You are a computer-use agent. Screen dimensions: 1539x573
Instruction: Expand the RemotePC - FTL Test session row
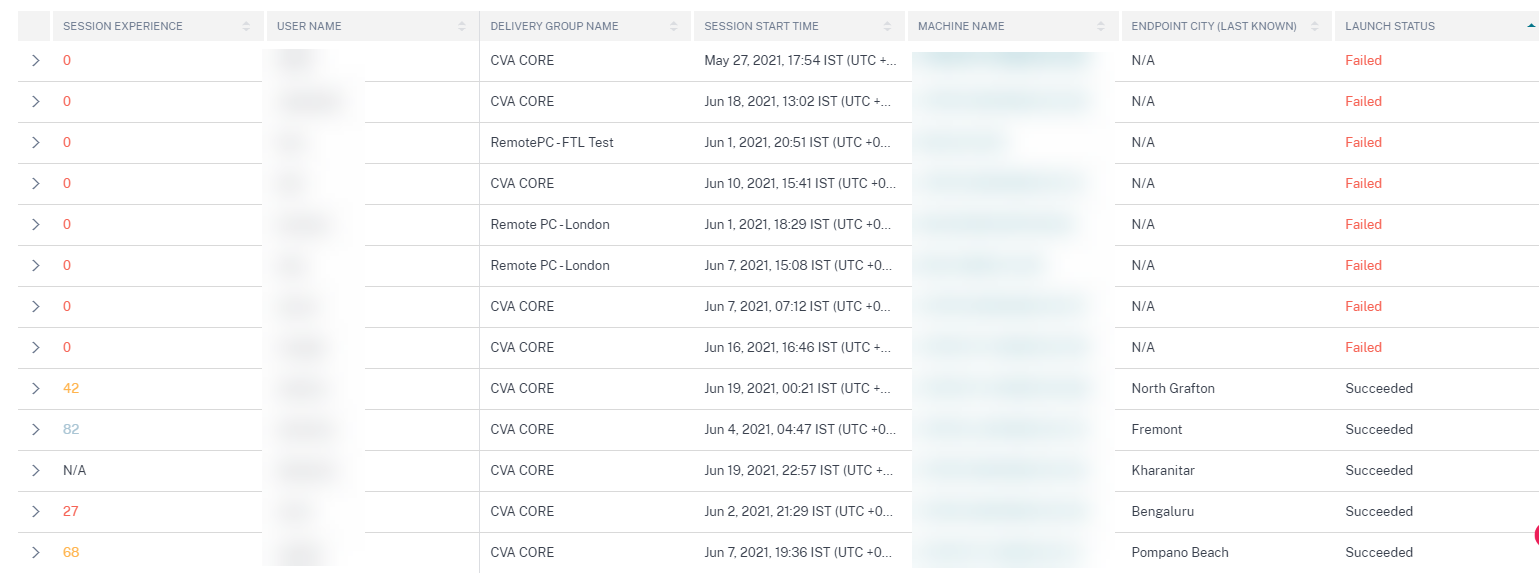click(x=36, y=143)
